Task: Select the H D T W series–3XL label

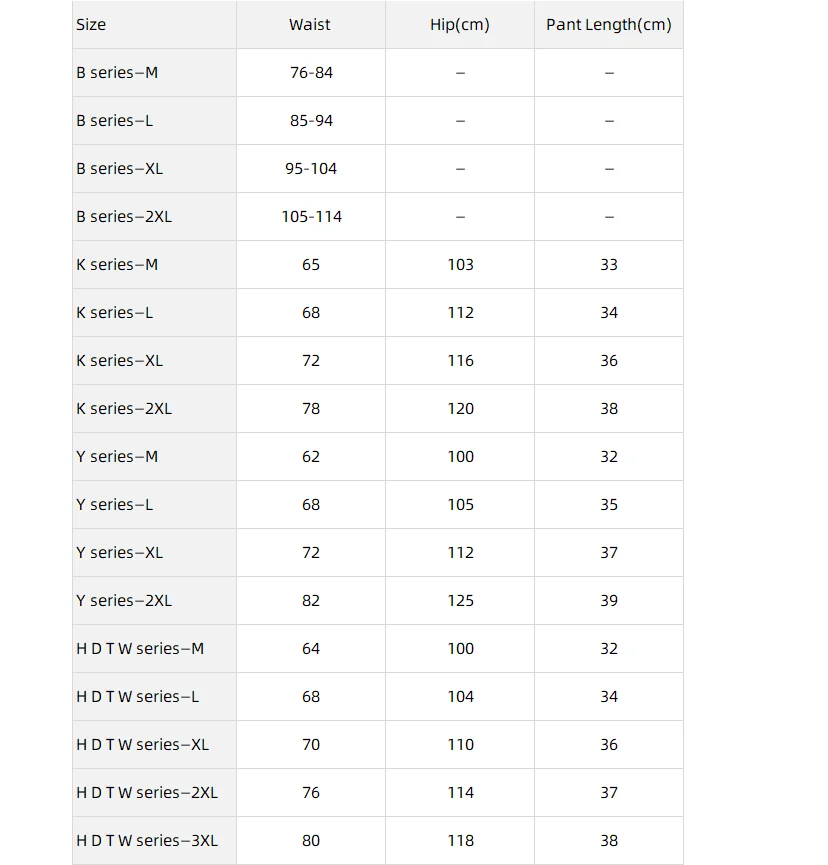Action: [x=147, y=841]
